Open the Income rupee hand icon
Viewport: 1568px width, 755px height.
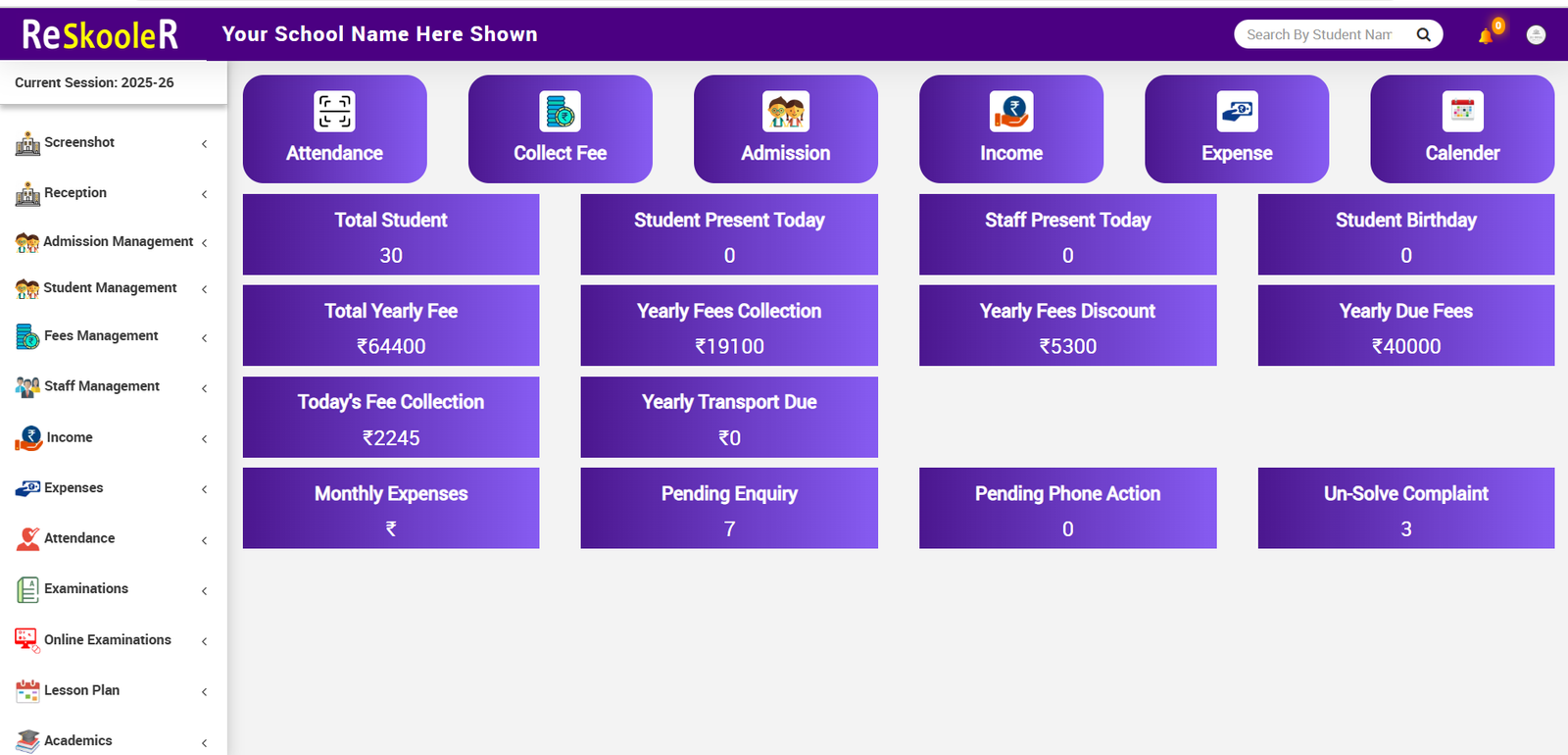[x=1010, y=112]
